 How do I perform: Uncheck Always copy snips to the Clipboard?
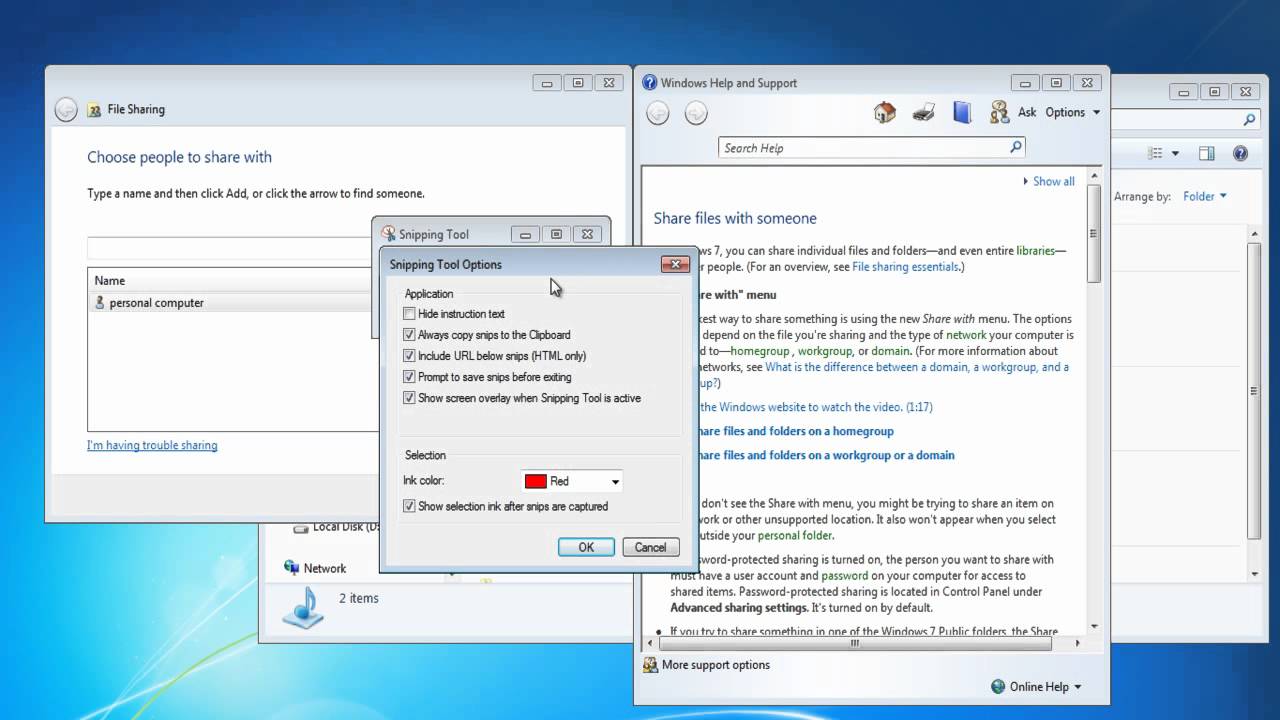pos(409,335)
